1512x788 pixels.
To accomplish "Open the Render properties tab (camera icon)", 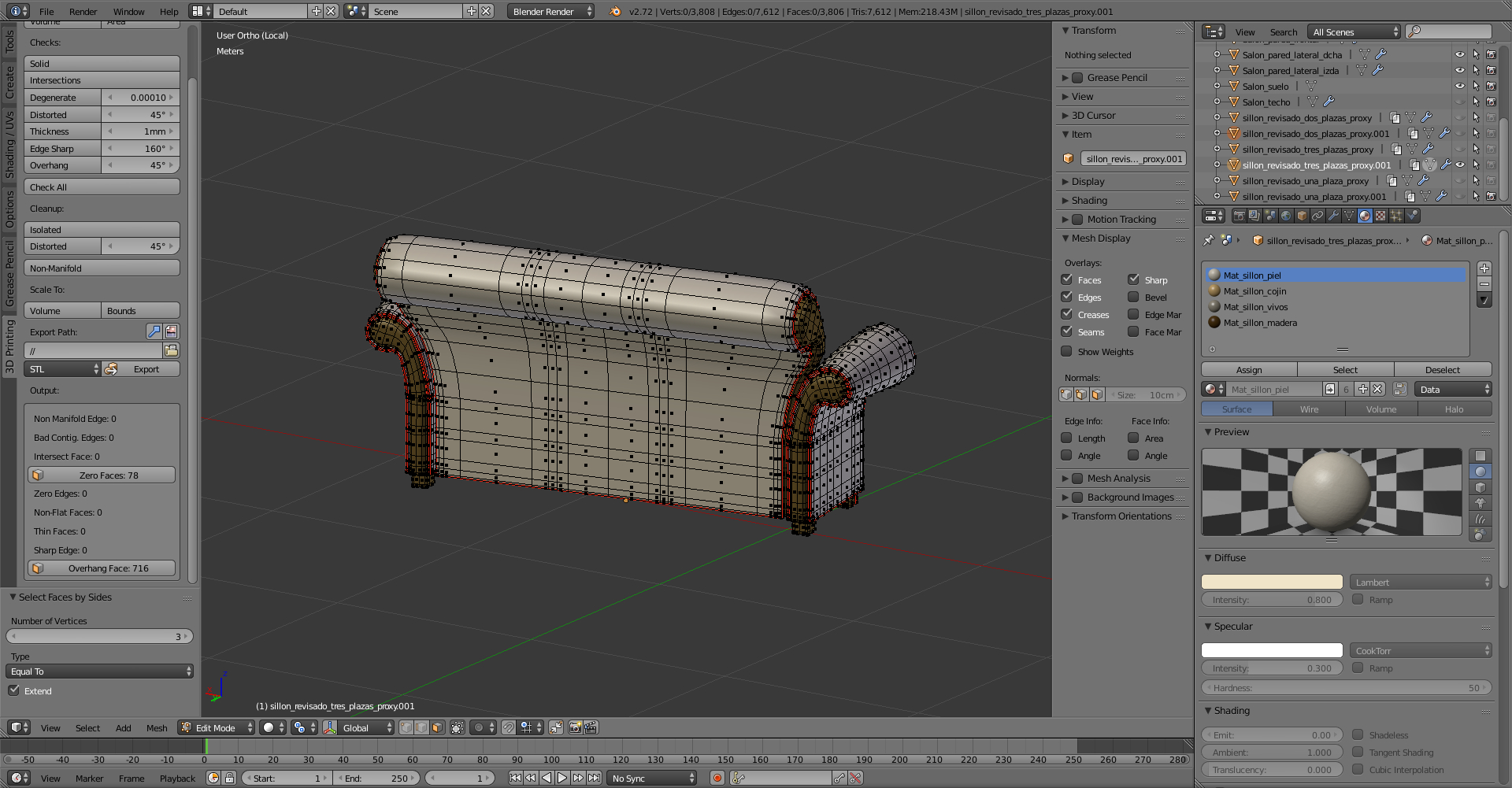I will click(1239, 216).
